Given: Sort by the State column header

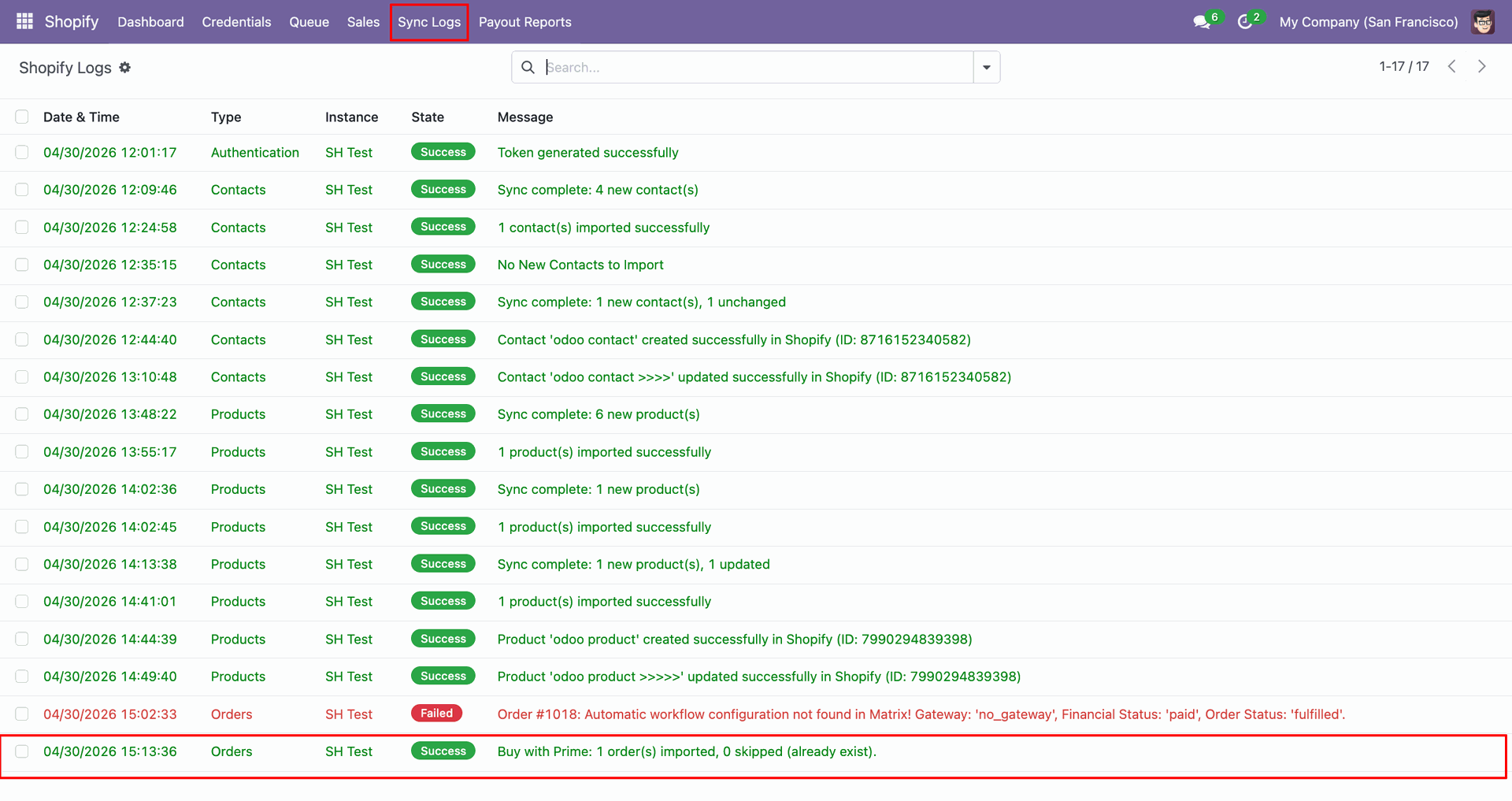Looking at the screenshot, I should pos(428,117).
